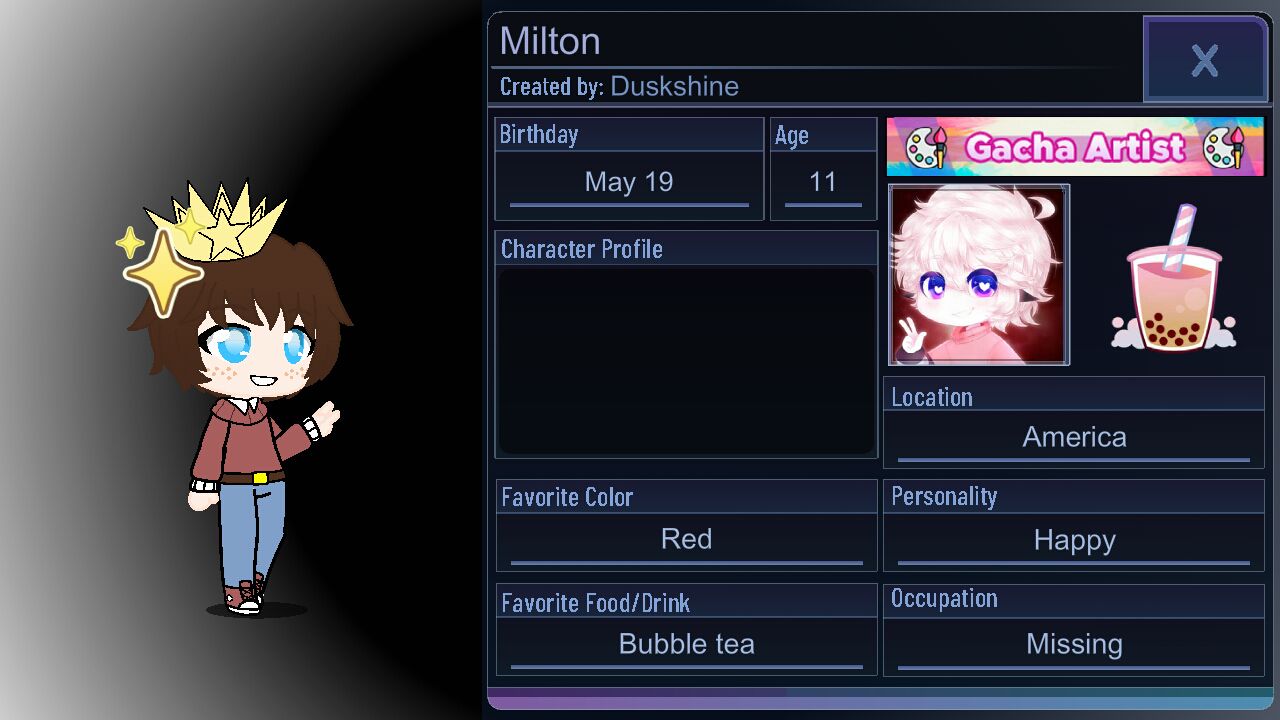Tap the large sparkle star on character
This screenshot has height=720, width=1280.
(163, 273)
